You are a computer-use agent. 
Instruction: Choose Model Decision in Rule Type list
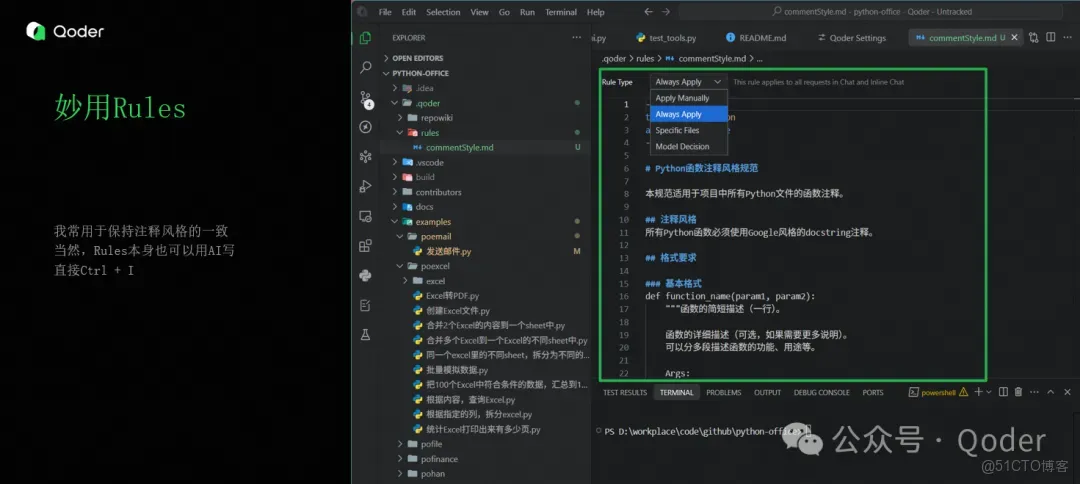[x=689, y=146]
